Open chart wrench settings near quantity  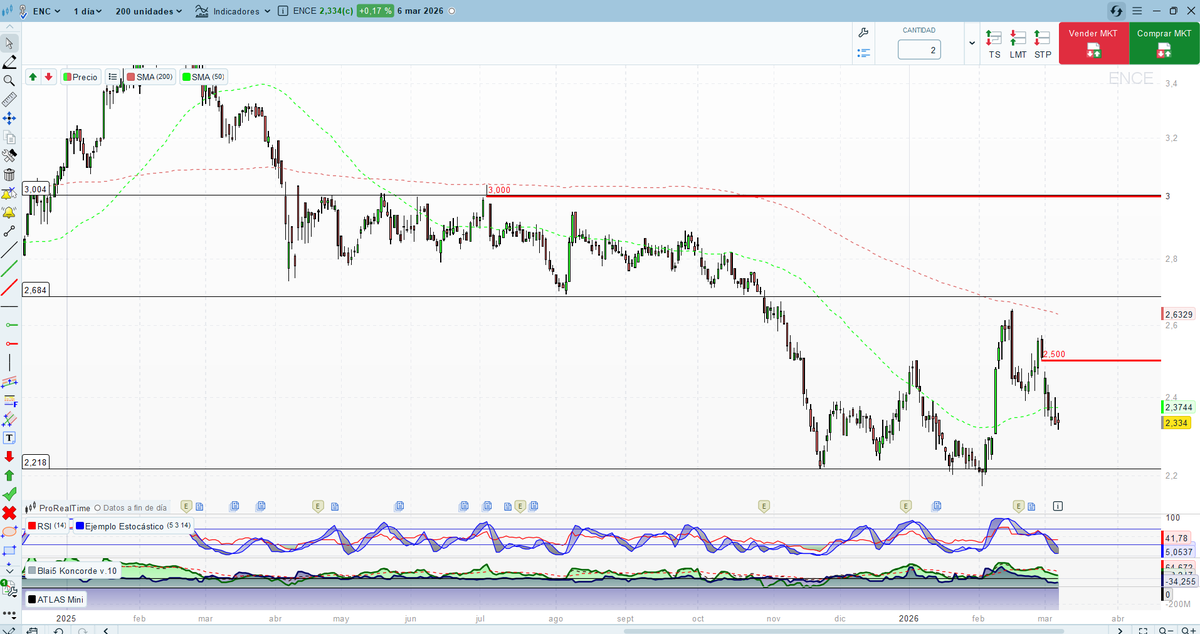(x=864, y=33)
